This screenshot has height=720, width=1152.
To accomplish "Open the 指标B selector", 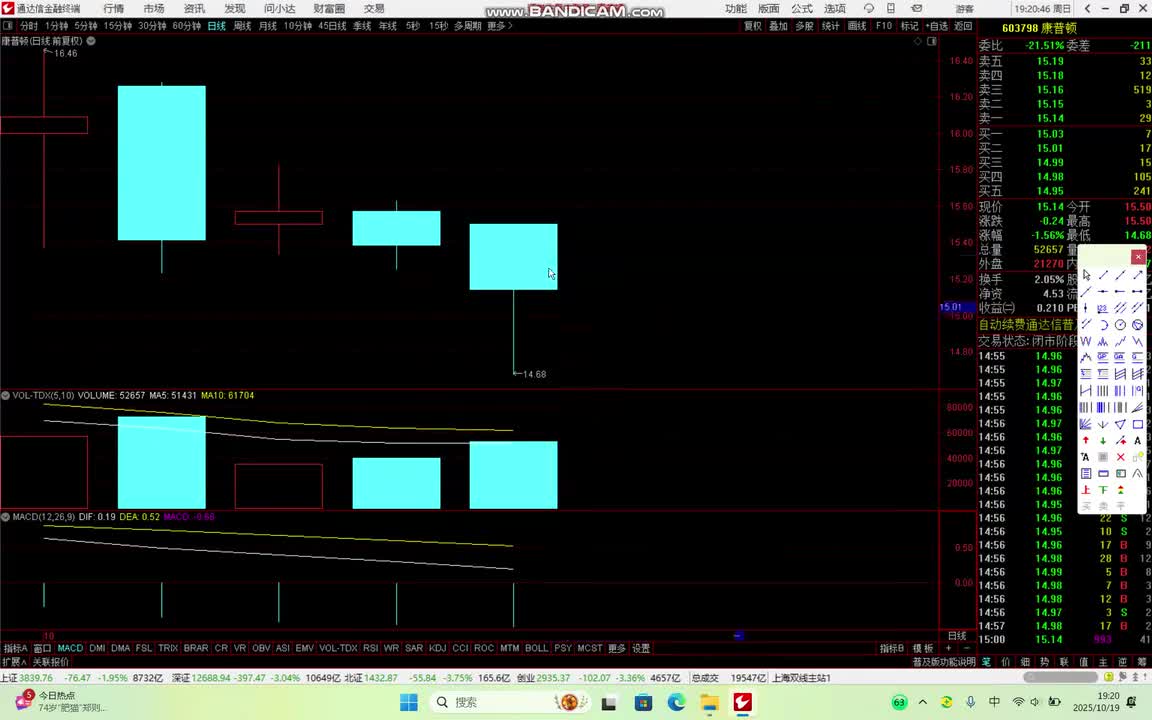I will (x=891, y=648).
